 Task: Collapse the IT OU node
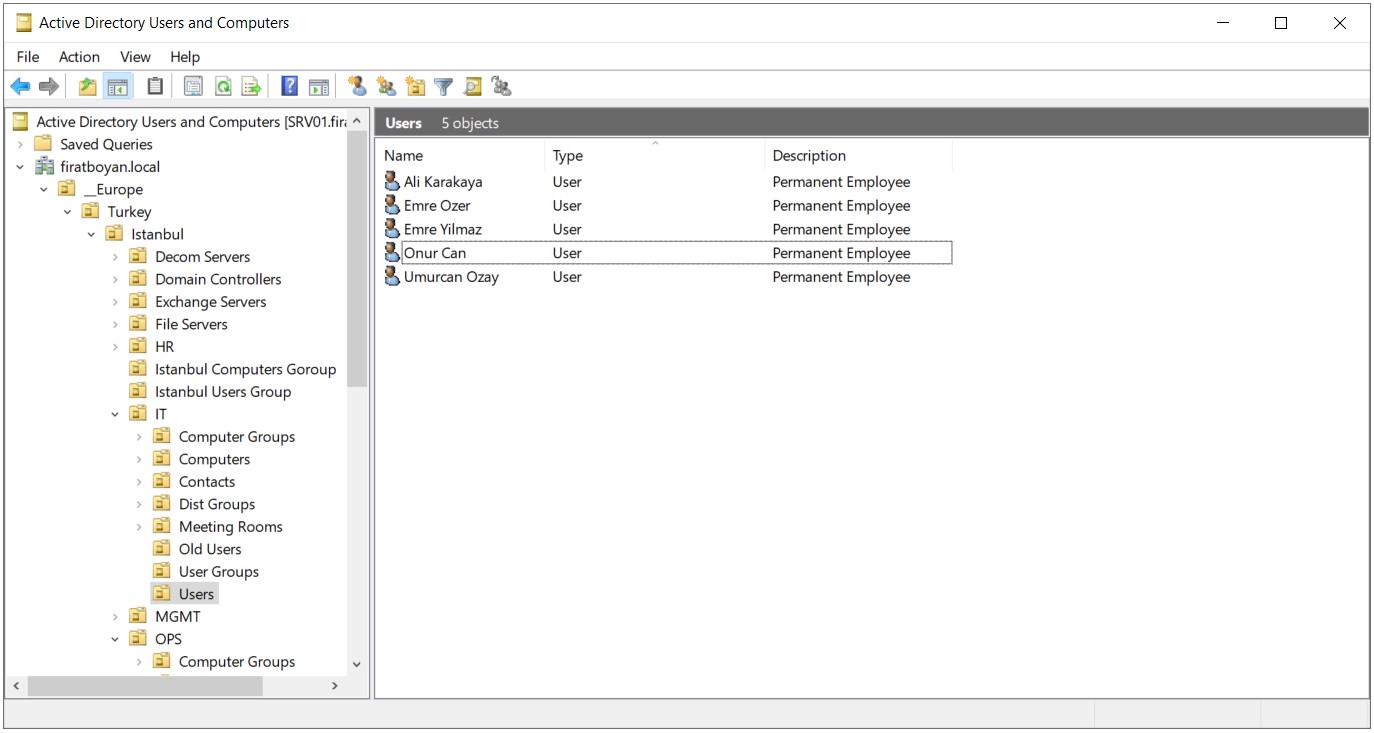[x=115, y=414]
